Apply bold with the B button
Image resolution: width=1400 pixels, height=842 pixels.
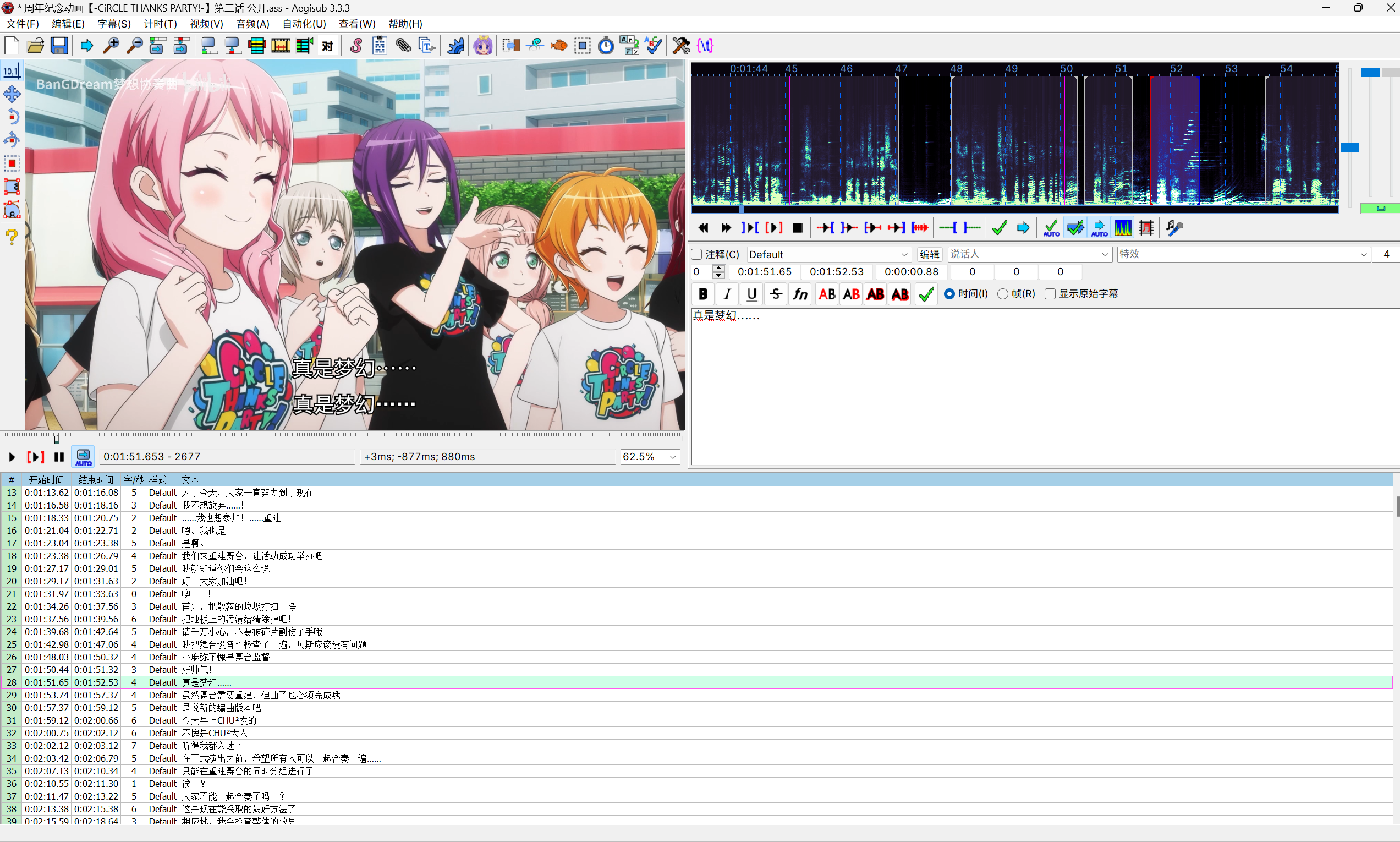[x=703, y=294]
